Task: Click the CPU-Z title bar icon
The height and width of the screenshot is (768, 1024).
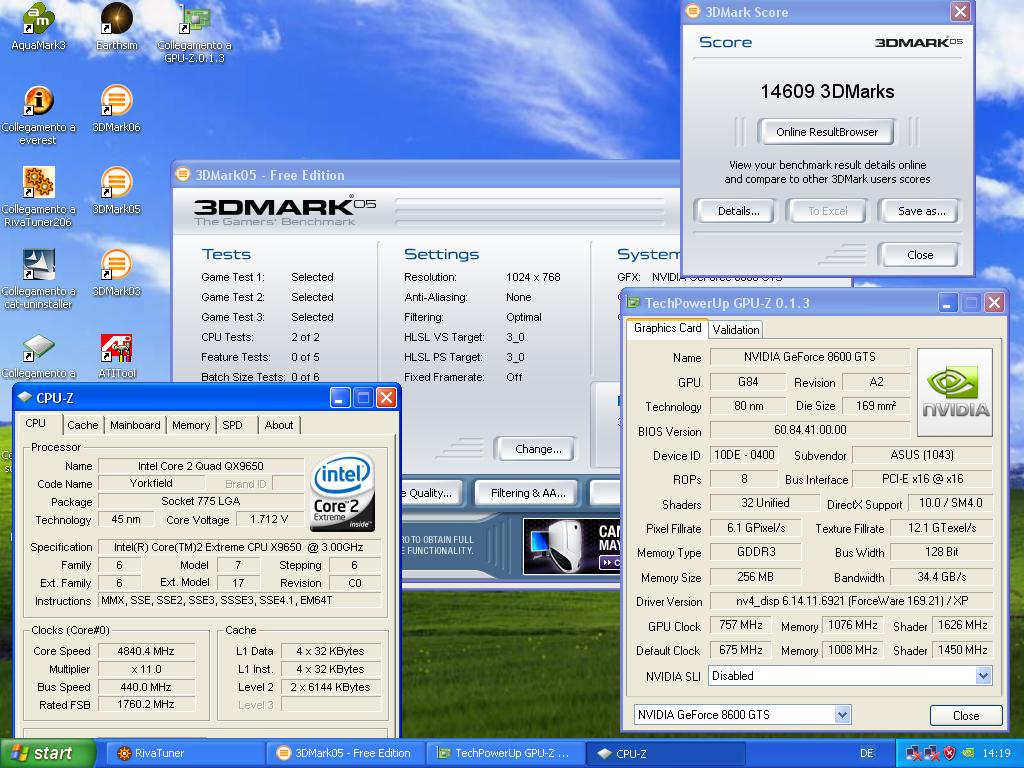Action: (x=25, y=397)
